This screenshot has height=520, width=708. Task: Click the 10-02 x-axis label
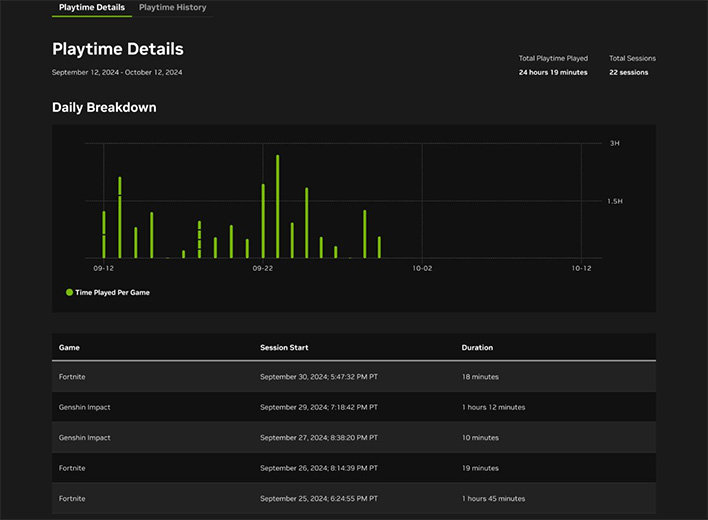422,268
